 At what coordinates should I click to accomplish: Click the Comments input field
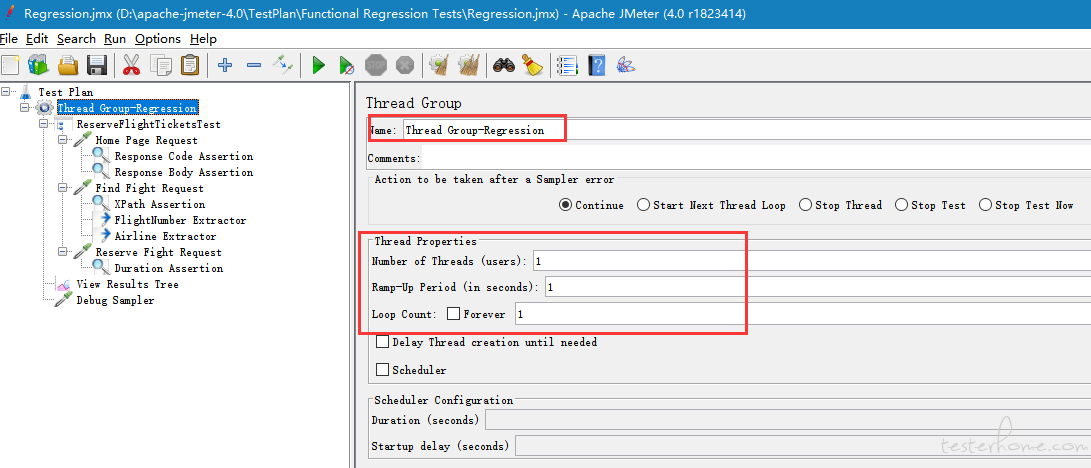pyautogui.click(x=756, y=159)
